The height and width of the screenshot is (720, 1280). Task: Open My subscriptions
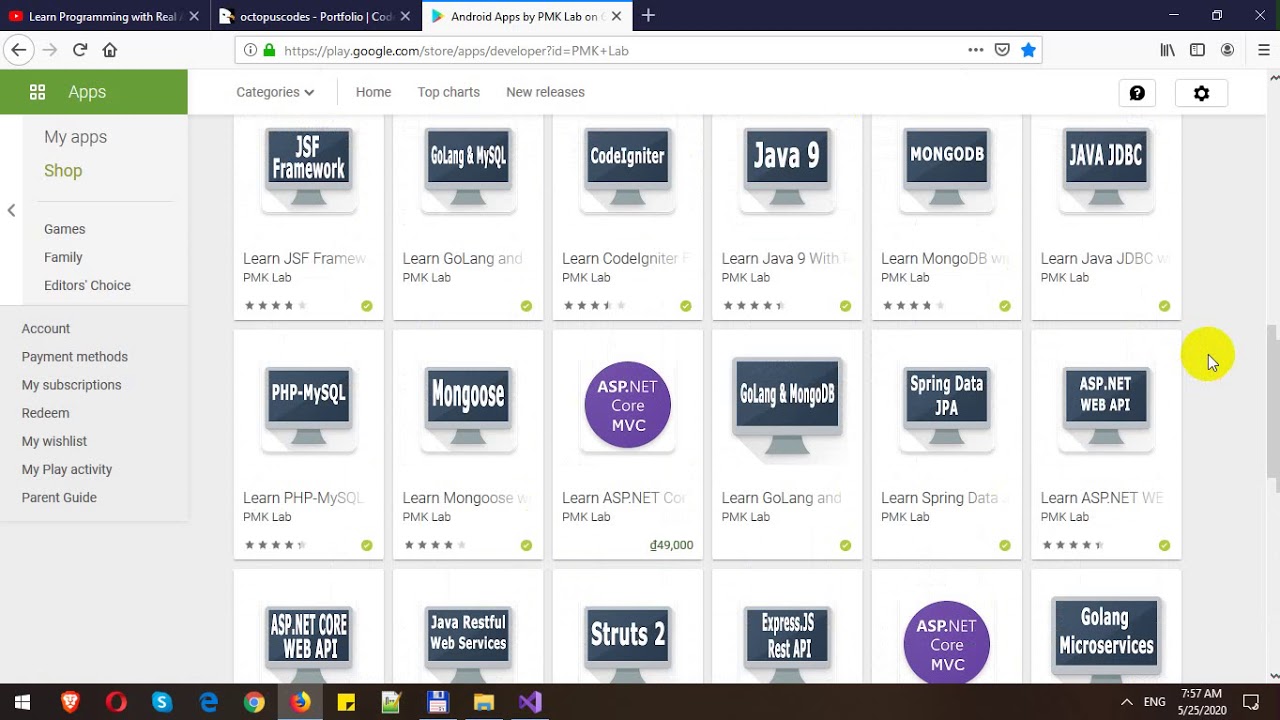(x=71, y=385)
